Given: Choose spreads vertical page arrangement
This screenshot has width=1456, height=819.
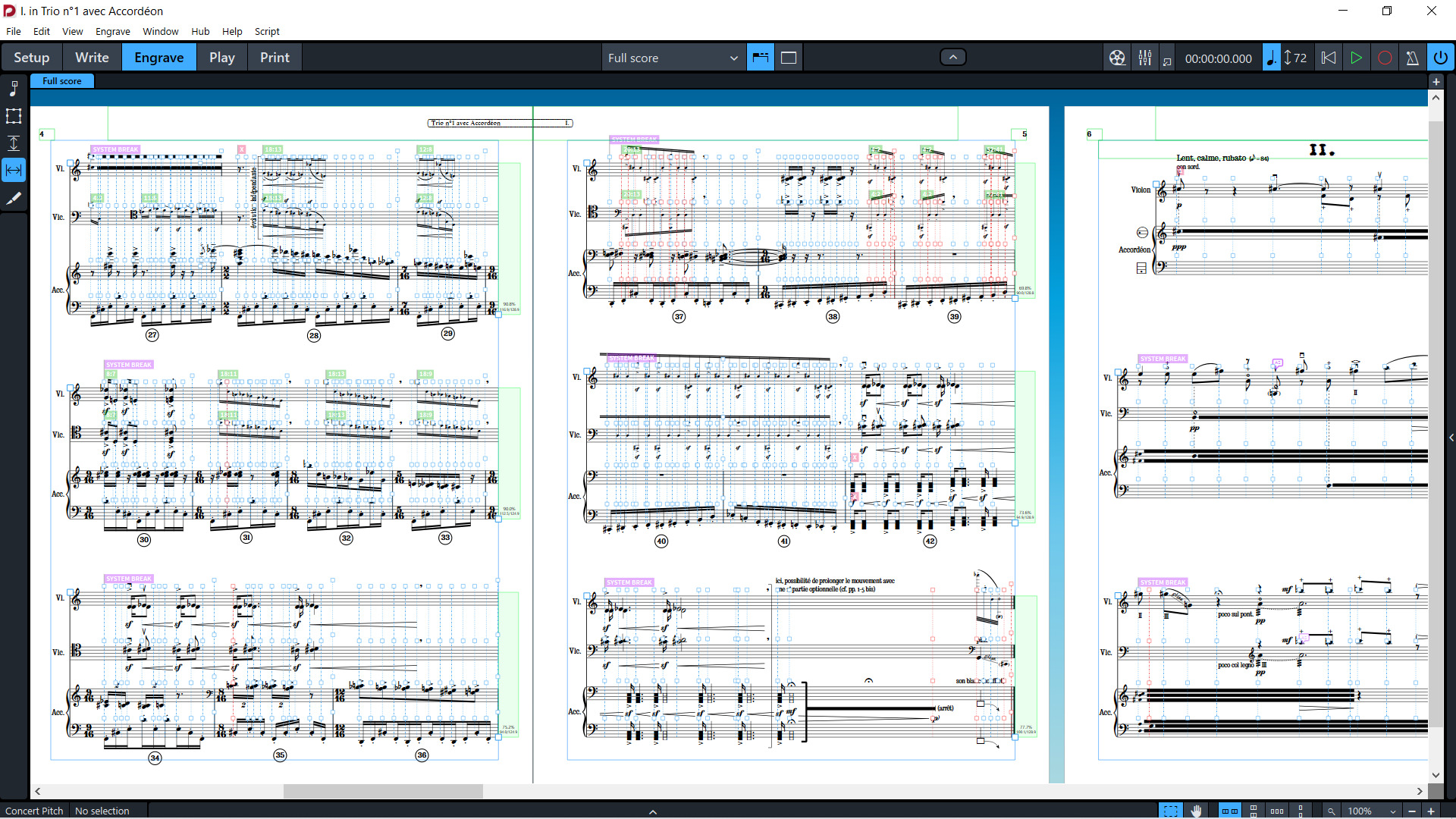Looking at the screenshot, I should [1254, 811].
